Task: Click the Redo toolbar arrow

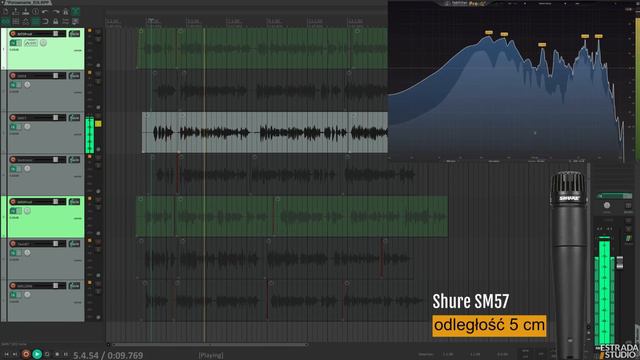Action: point(56,11)
